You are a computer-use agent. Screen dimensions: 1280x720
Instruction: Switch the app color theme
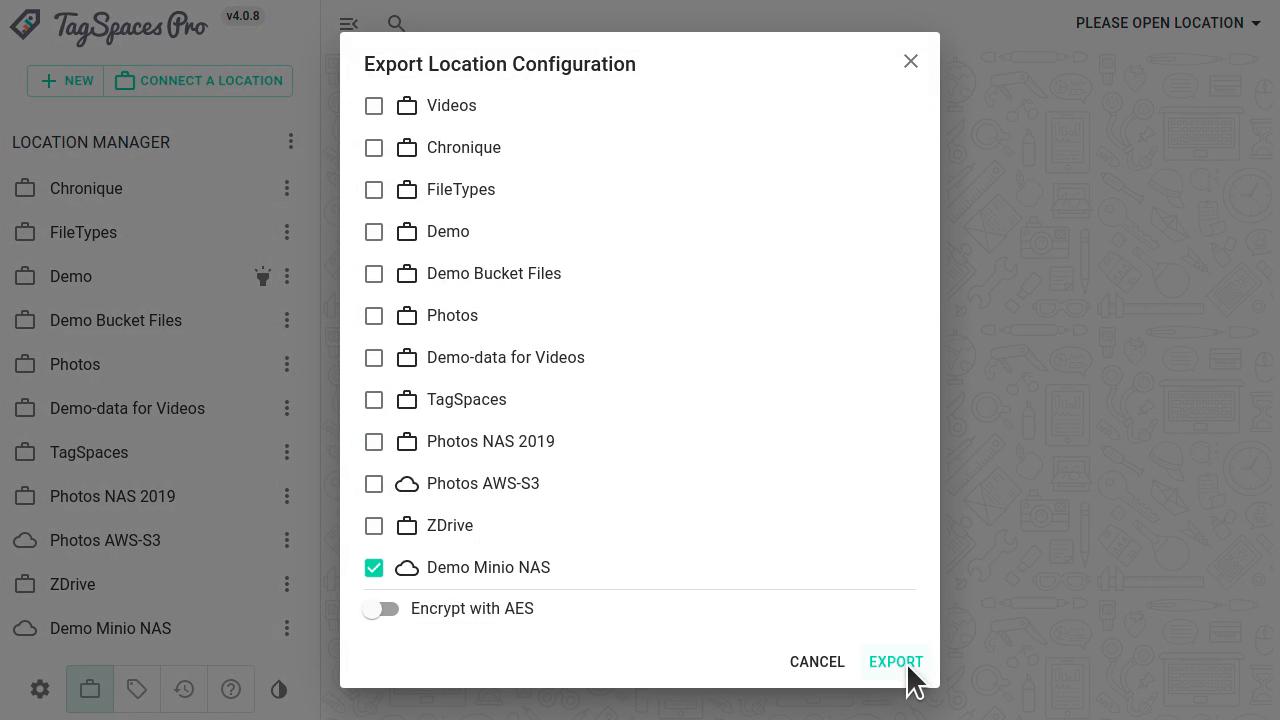278,689
